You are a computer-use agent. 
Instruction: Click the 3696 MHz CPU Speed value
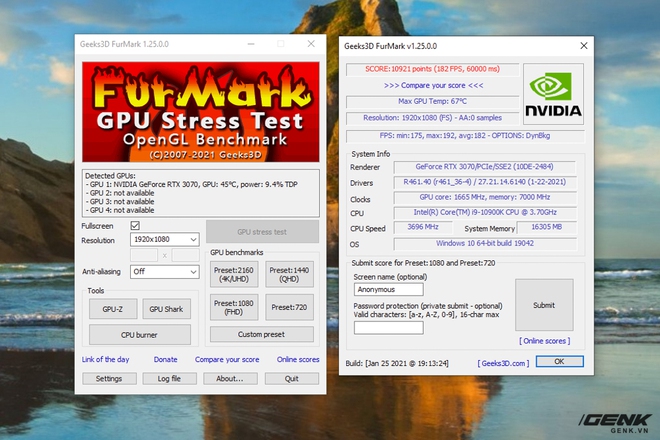tap(423, 227)
